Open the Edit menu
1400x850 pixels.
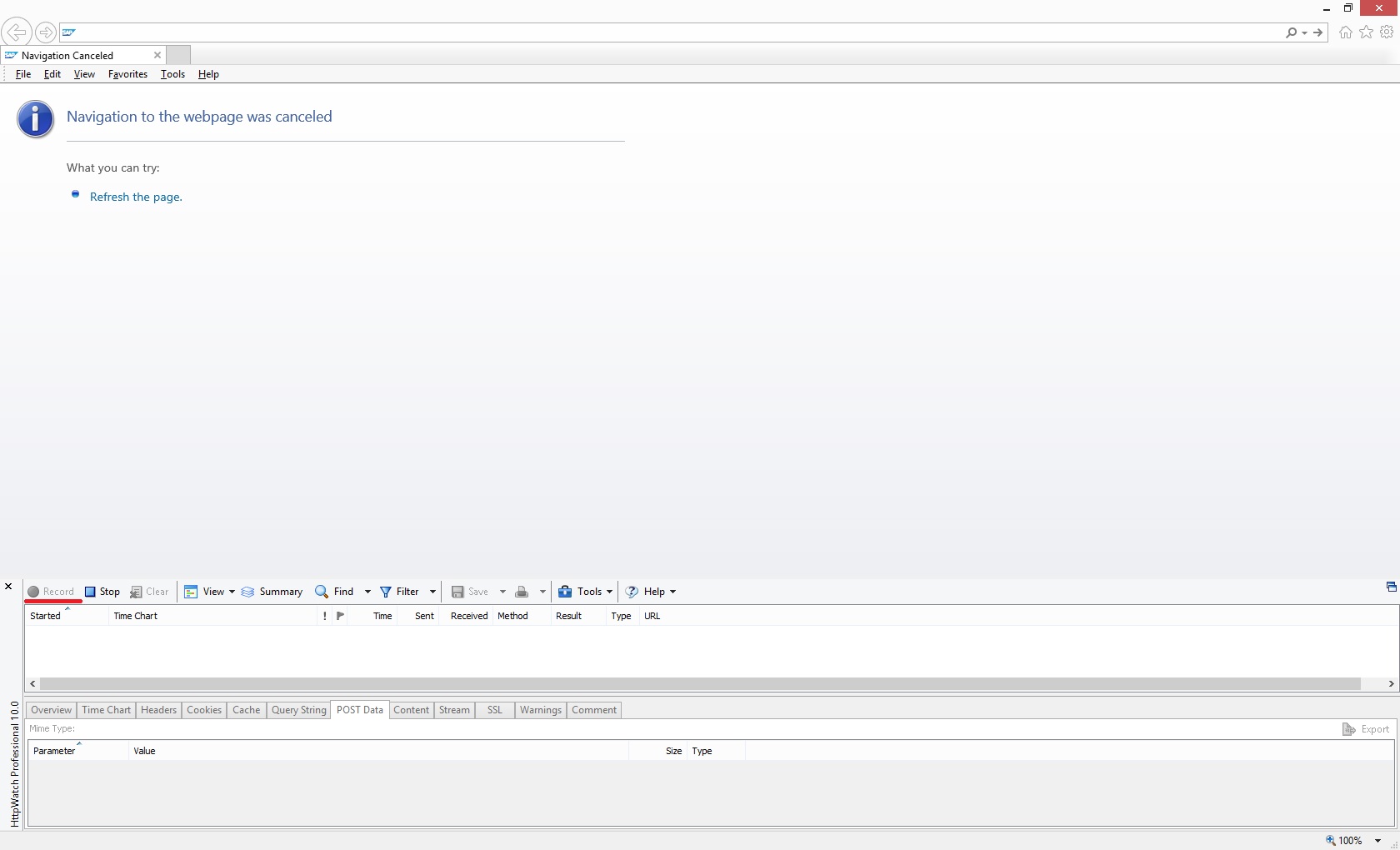click(x=52, y=74)
